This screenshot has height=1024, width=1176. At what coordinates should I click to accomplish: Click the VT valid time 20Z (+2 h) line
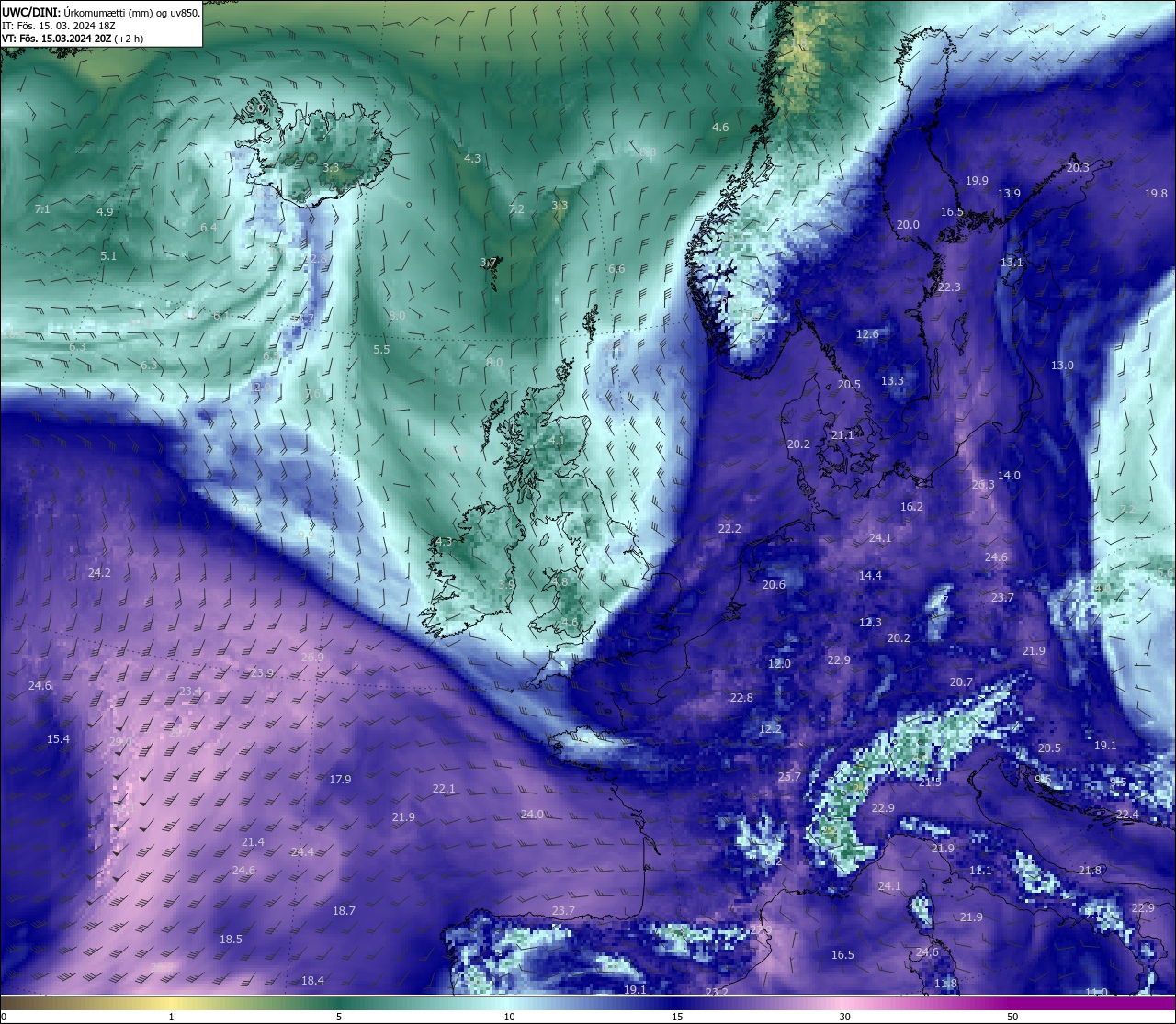pyautogui.click(x=73, y=39)
